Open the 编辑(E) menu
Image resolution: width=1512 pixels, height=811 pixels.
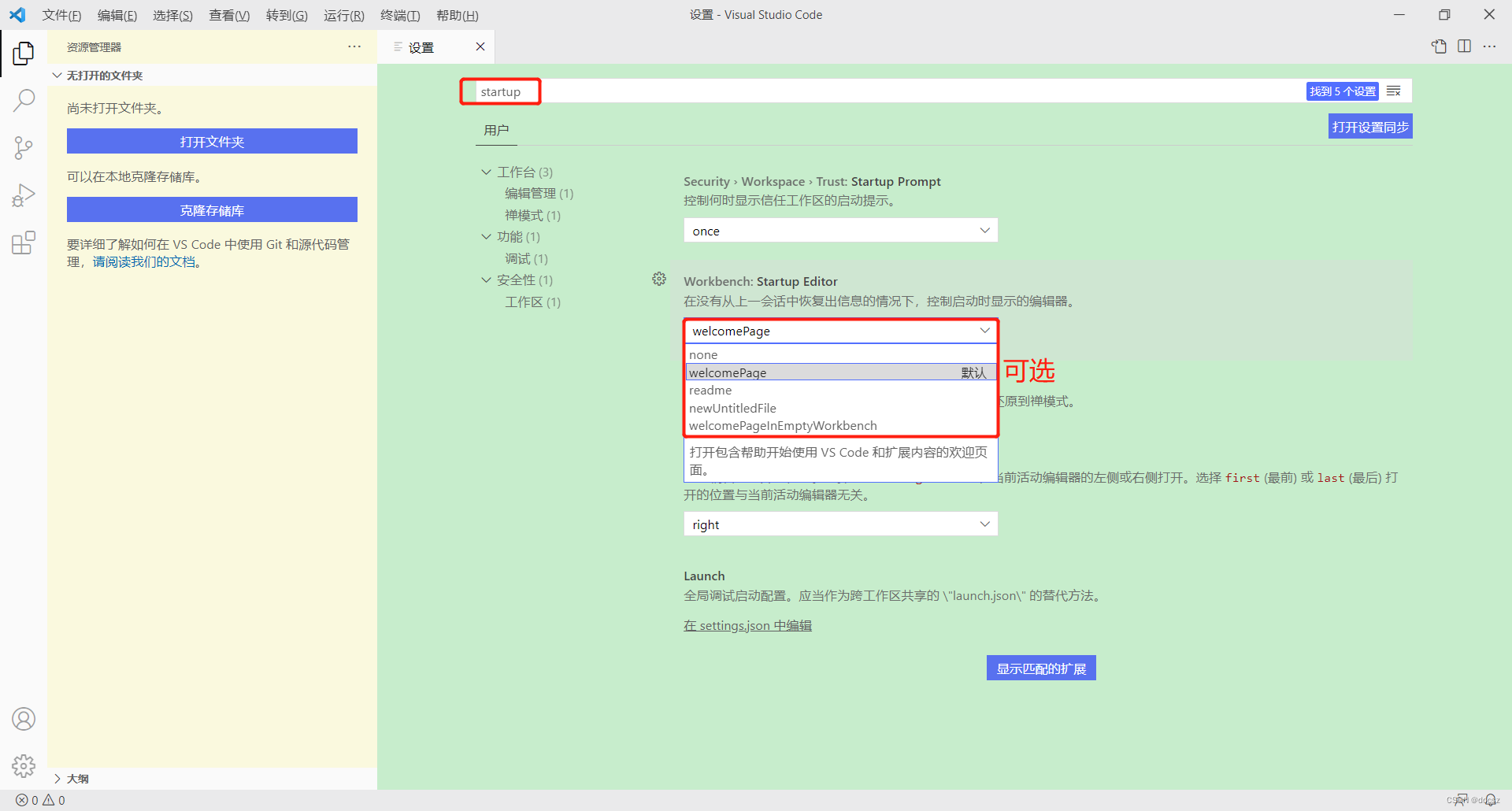pos(117,15)
